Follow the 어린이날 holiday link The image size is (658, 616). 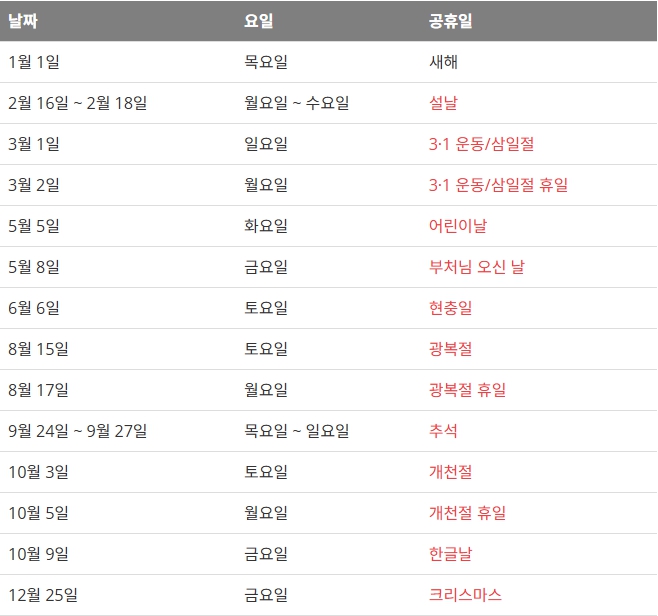coord(457,226)
